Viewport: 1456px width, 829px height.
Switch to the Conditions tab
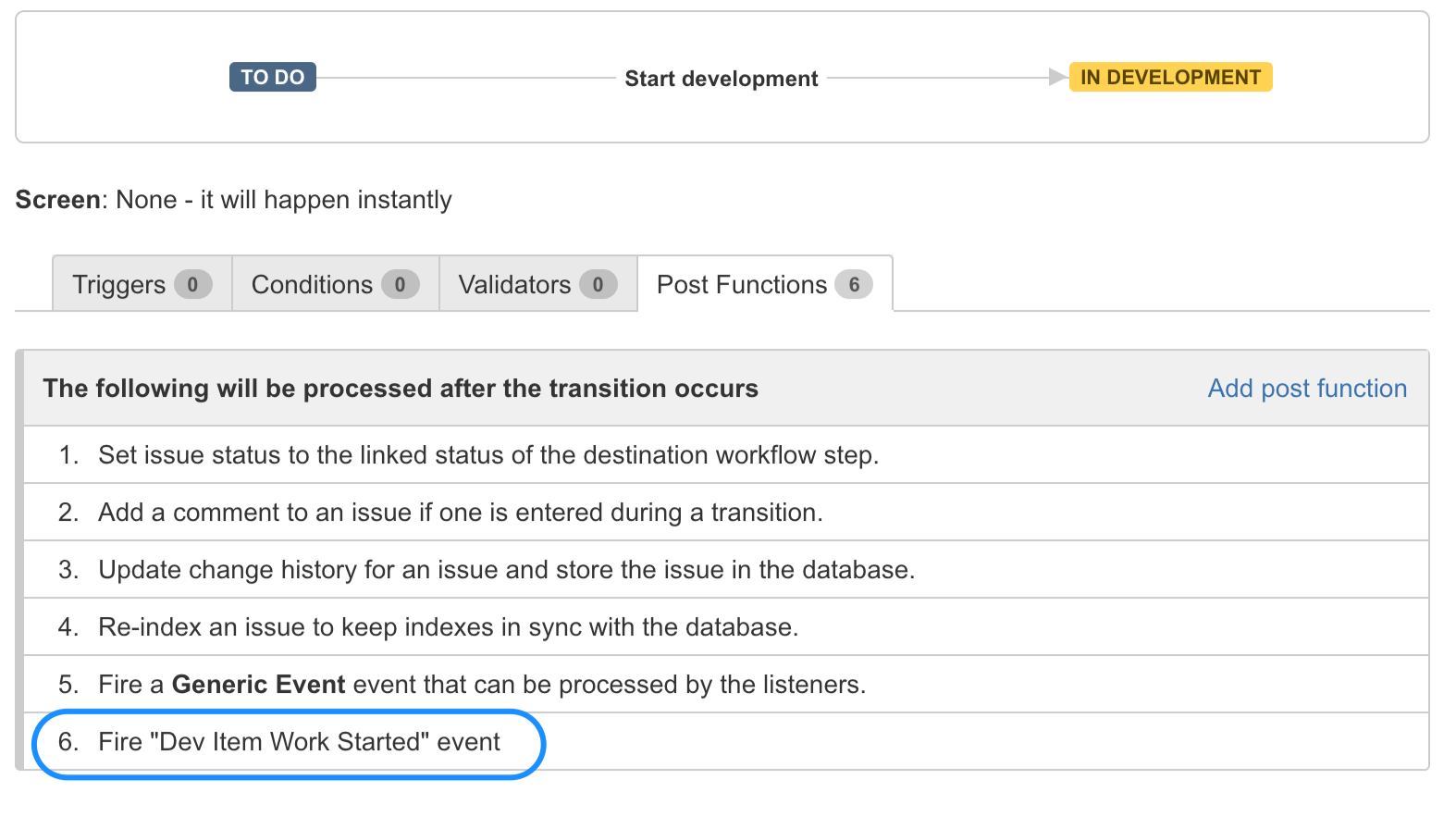tap(310, 285)
